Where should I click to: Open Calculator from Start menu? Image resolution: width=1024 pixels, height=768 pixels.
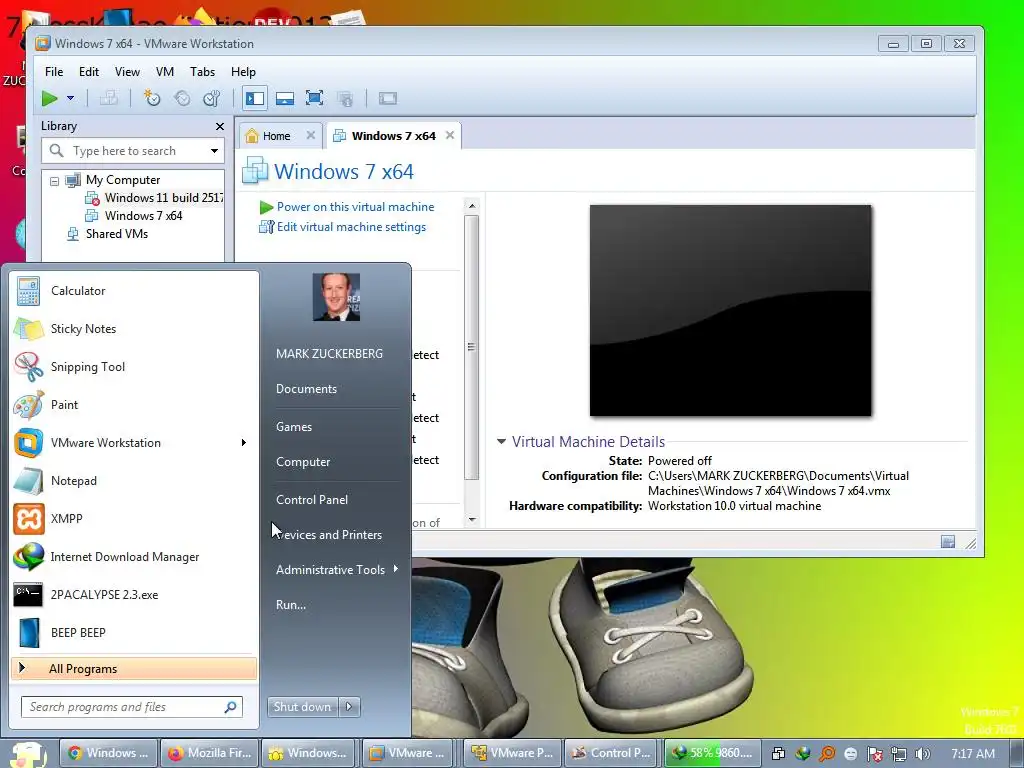click(134, 291)
